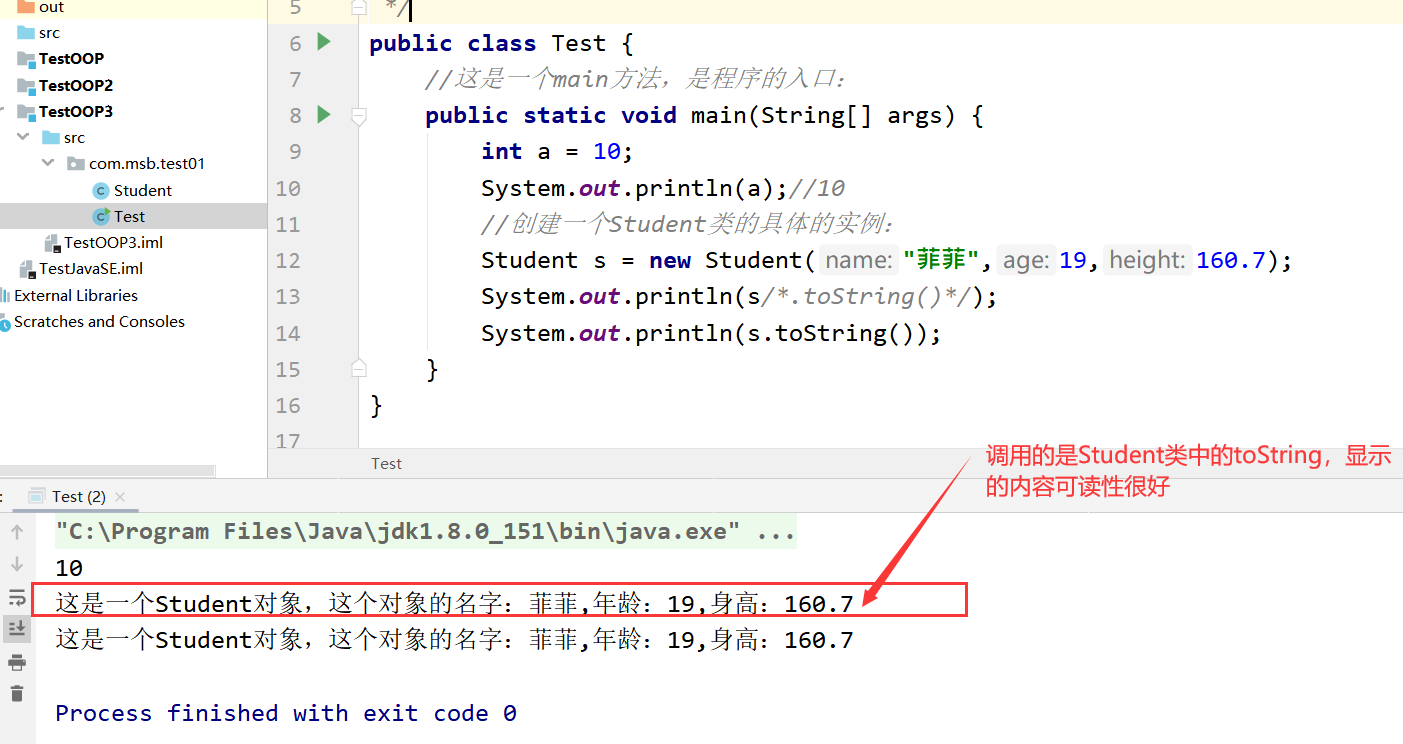The width and height of the screenshot is (1403, 744).
Task: Toggle scroll to end of console
Action: [x=17, y=628]
